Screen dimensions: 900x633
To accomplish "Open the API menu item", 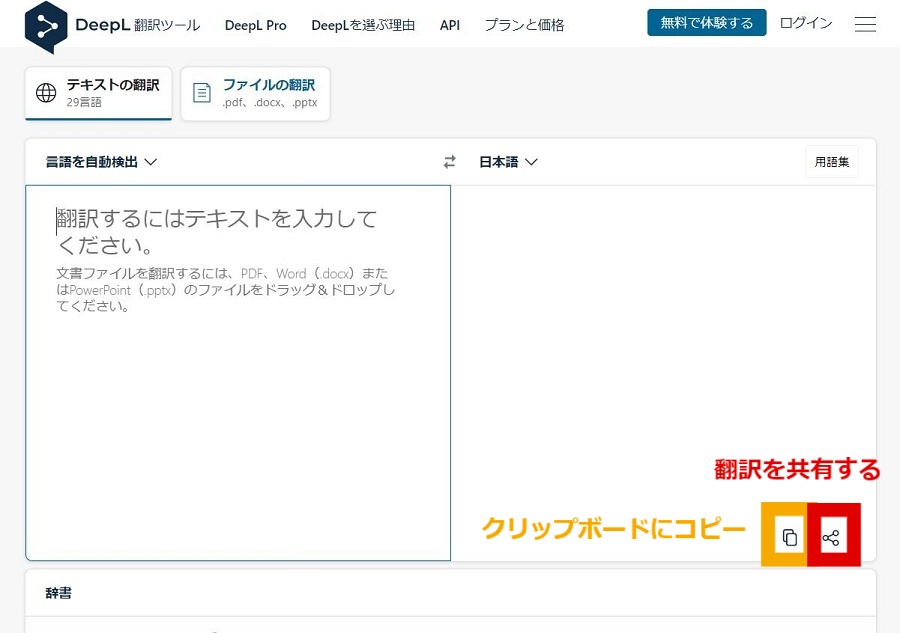I will tap(450, 25).
